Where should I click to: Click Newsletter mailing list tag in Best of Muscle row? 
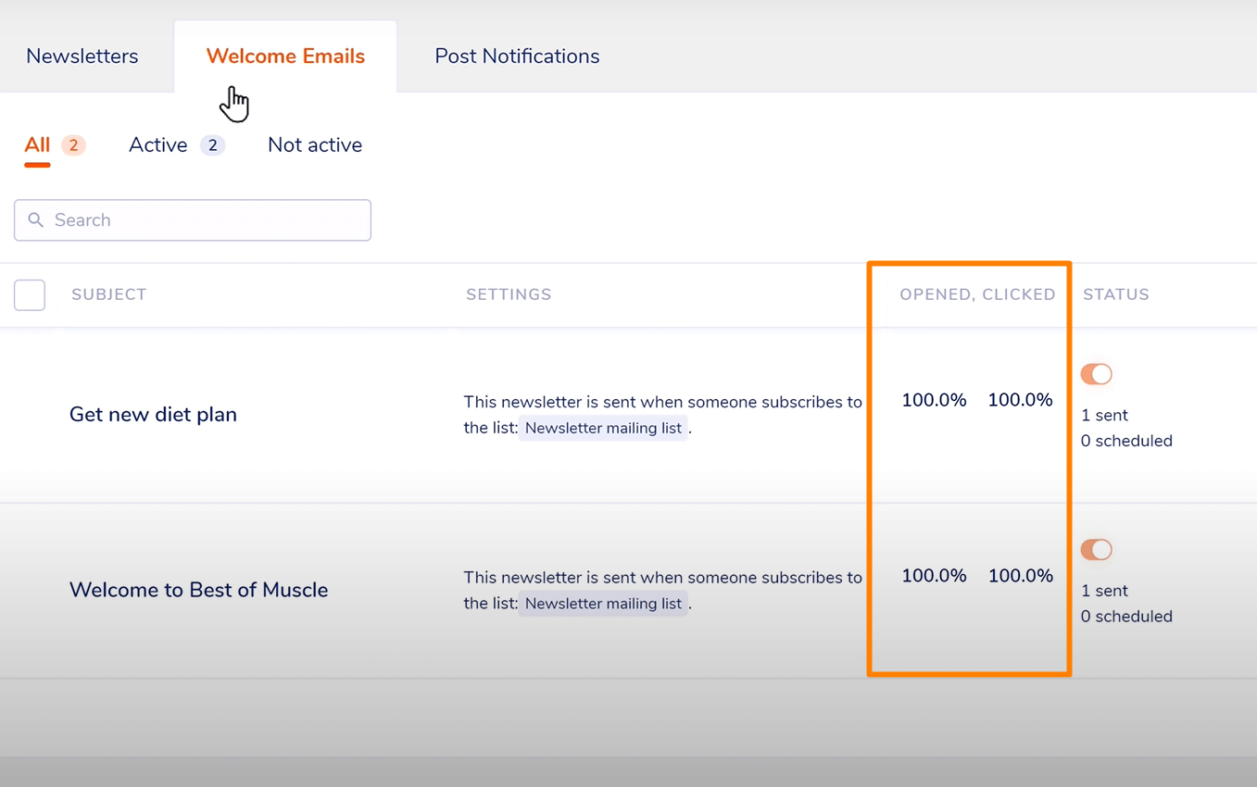(x=603, y=604)
